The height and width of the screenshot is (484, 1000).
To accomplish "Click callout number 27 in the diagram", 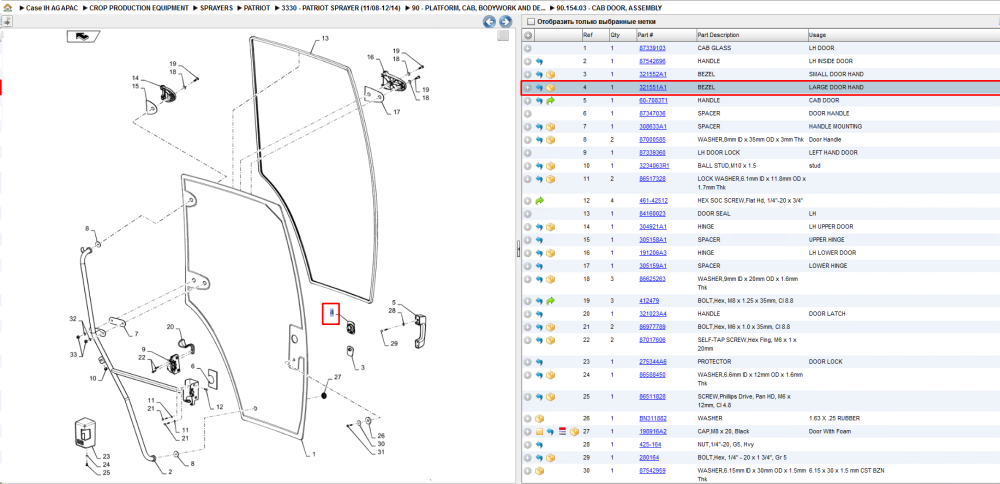I will [338, 377].
